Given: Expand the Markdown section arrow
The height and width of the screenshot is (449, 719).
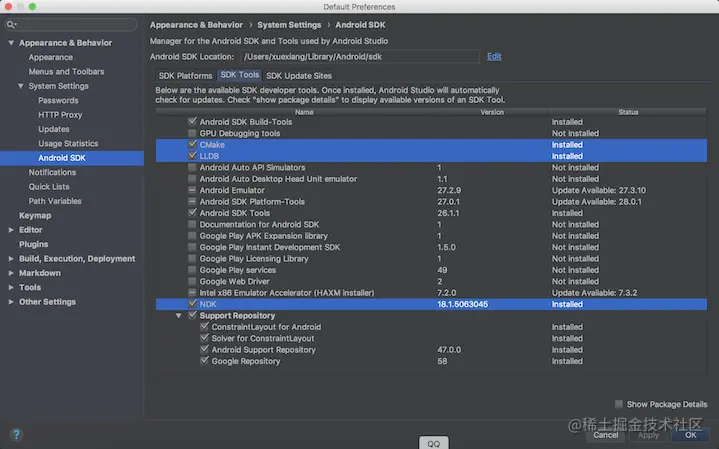Looking at the screenshot, I should (x=11, y=273).
